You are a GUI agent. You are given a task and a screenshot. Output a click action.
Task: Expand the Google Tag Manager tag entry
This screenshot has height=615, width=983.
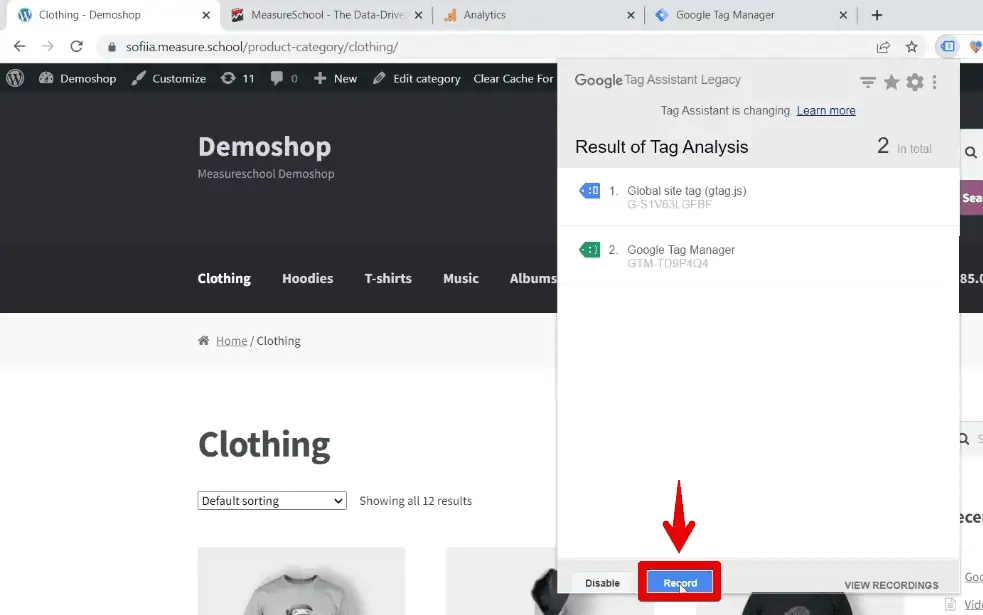(x=686, y=255)
